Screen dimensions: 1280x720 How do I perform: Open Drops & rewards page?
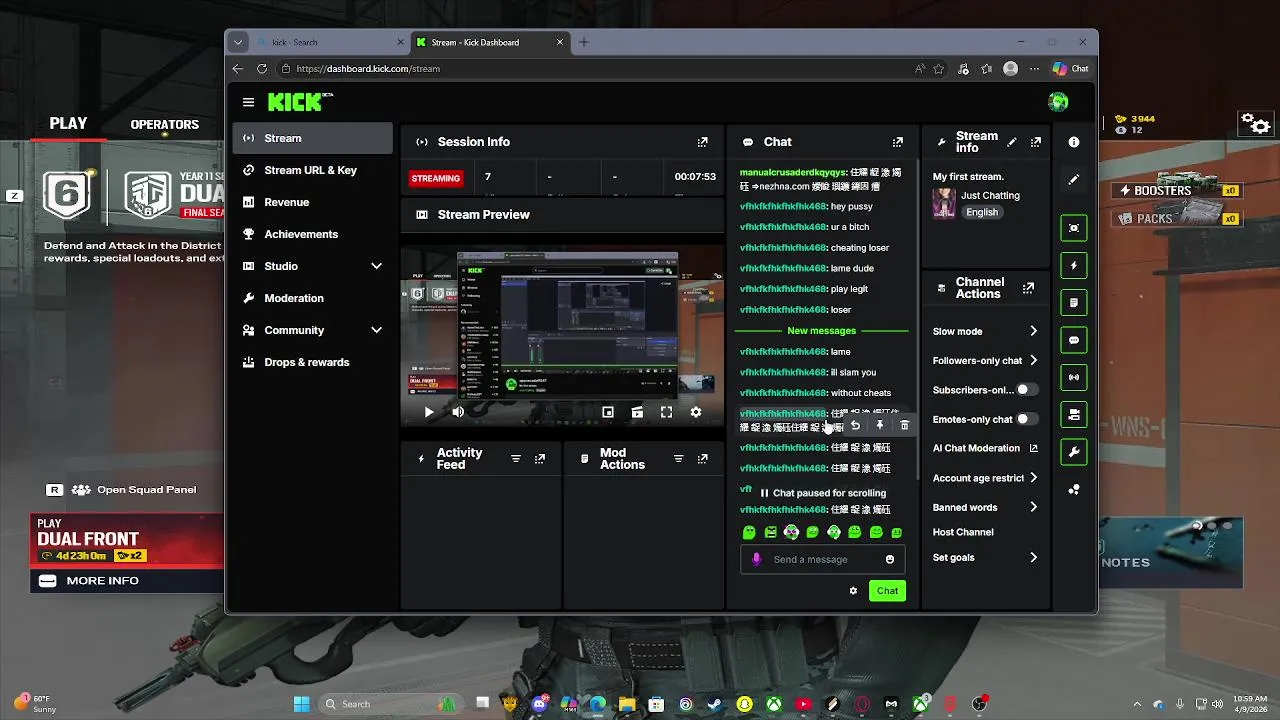[x=313, y=362]
